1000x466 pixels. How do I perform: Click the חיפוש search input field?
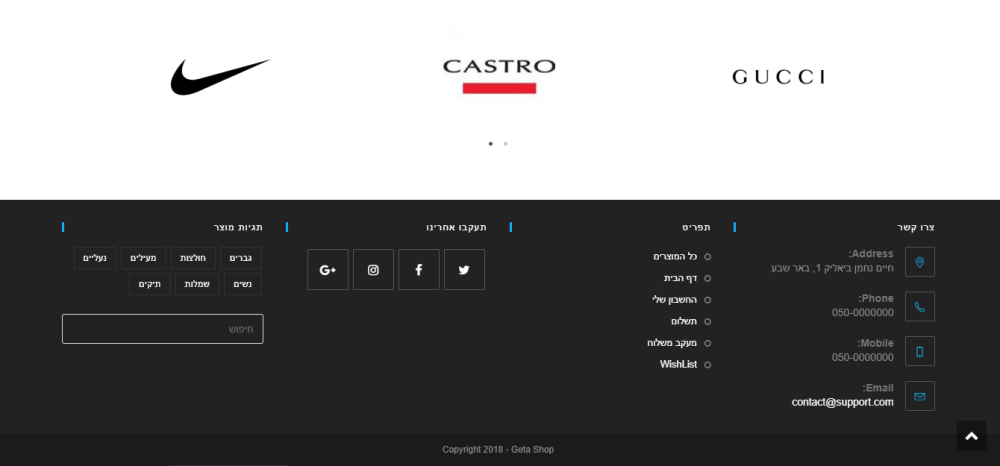163,329
